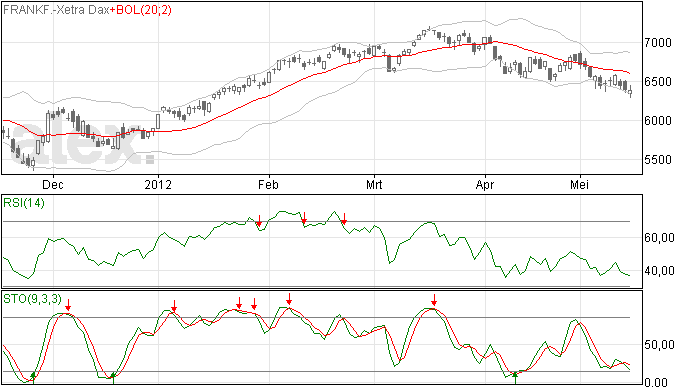Select the Mrt label on time axis
Viewport: 690px width, 387px height.
click(x=374, y=185)
